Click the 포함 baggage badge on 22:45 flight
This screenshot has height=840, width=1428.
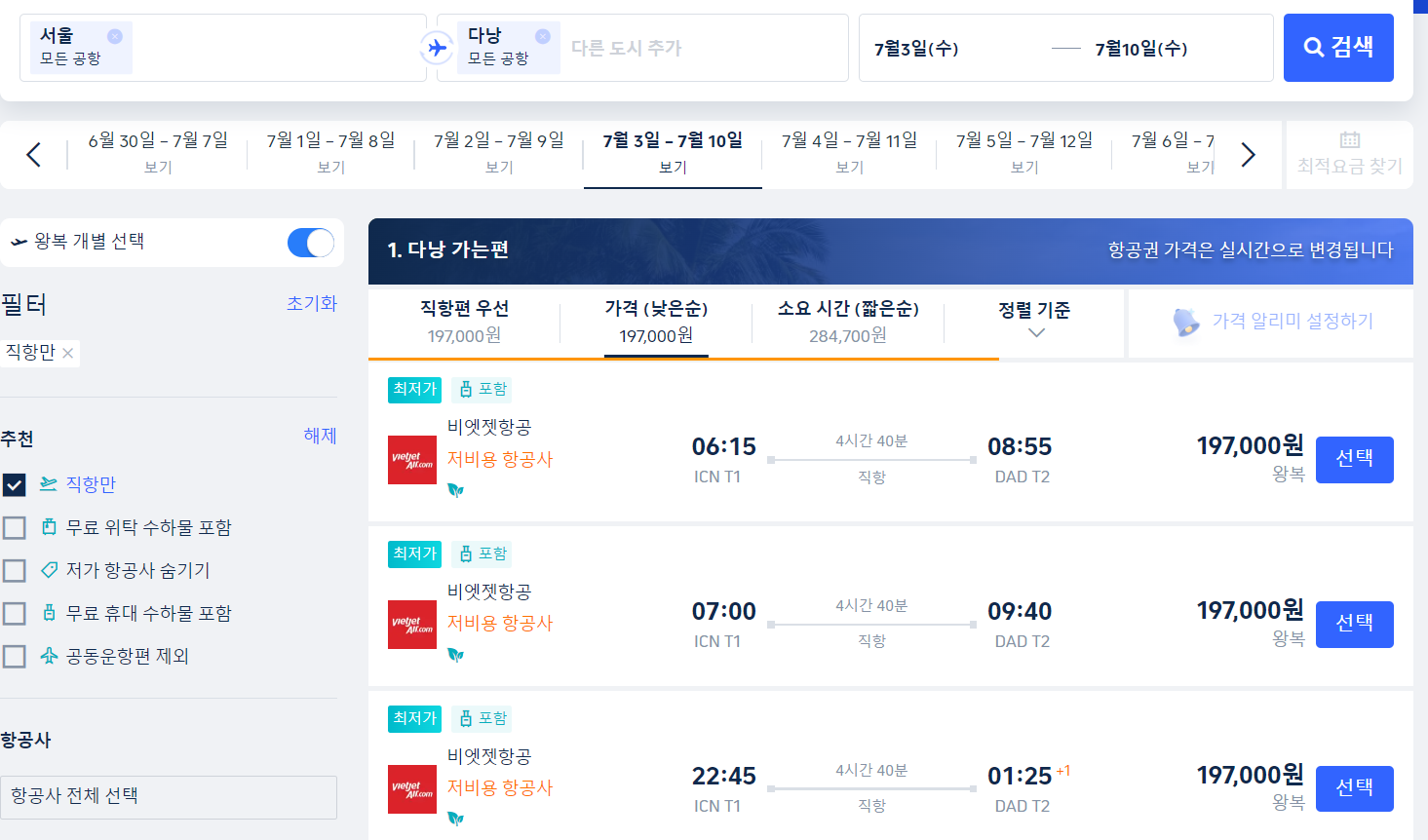[x=482, y=719]
